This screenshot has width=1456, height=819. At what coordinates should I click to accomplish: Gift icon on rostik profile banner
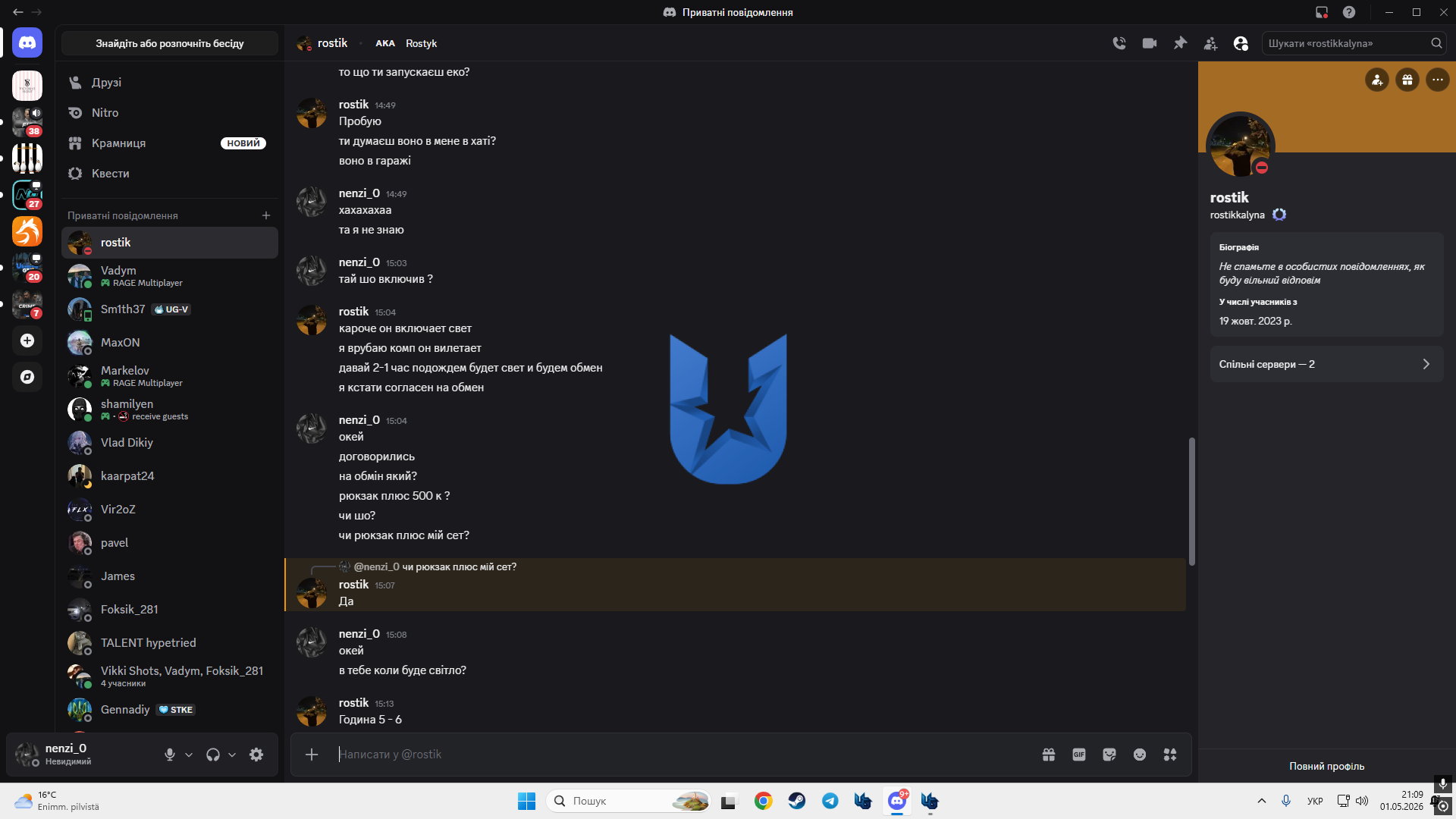(x=1407, y=80)
